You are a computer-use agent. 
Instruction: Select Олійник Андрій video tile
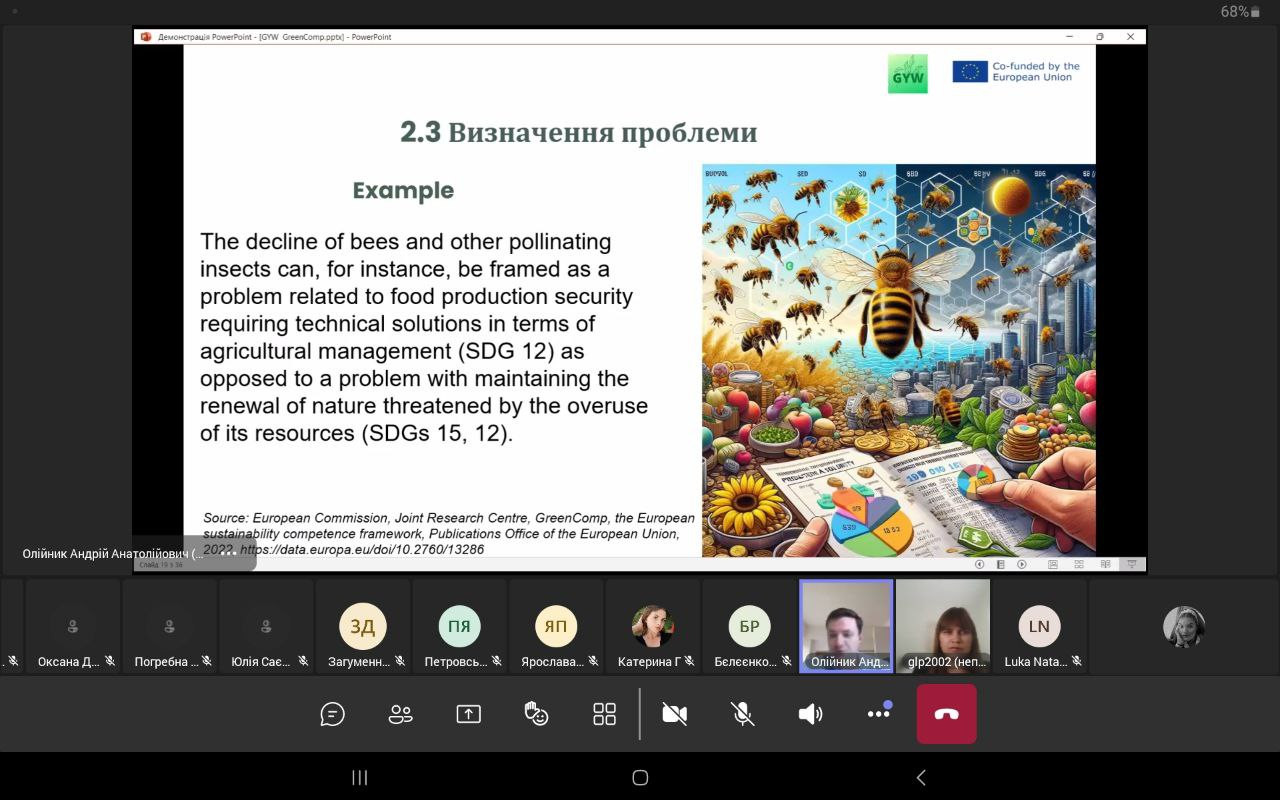point(846,625)
